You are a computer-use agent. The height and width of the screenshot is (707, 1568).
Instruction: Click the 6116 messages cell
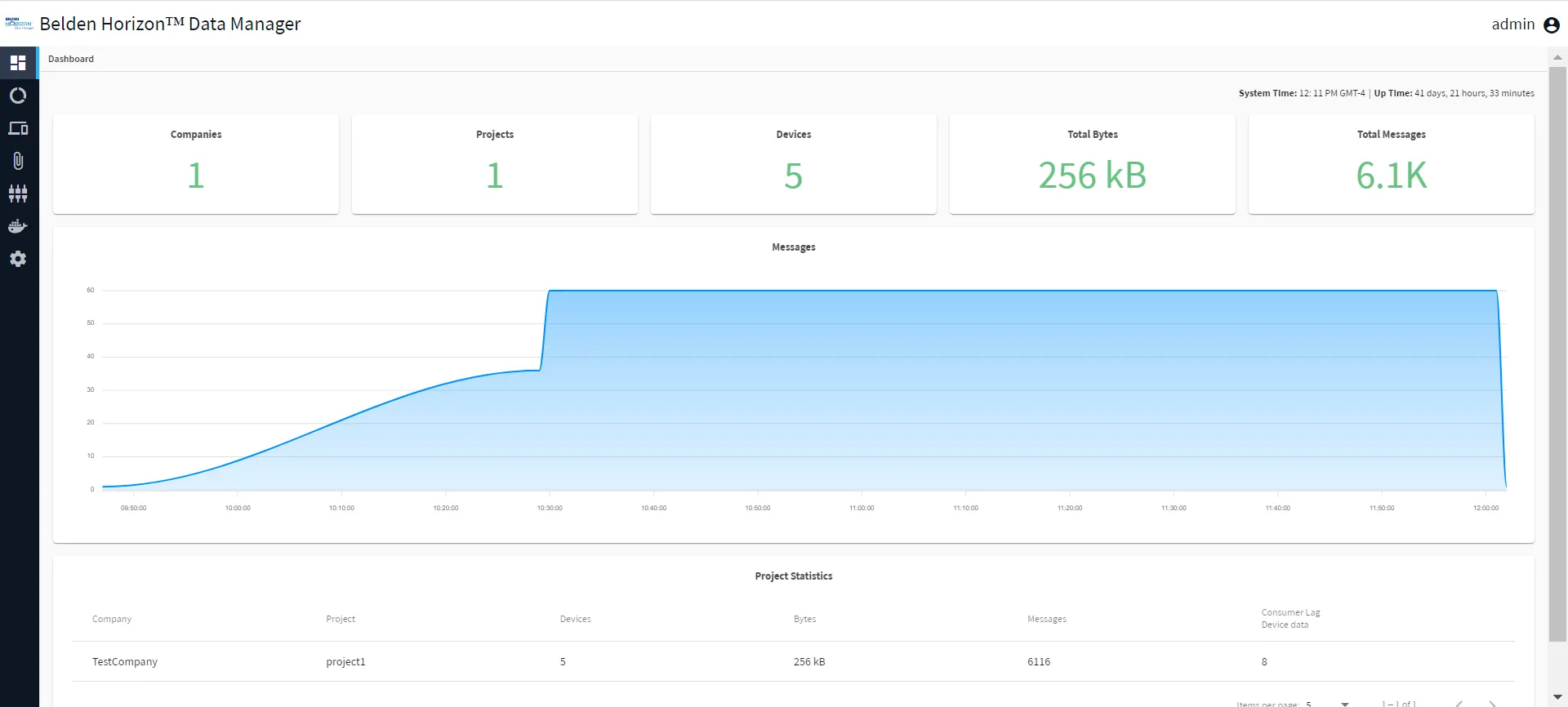click(1039, 662)
